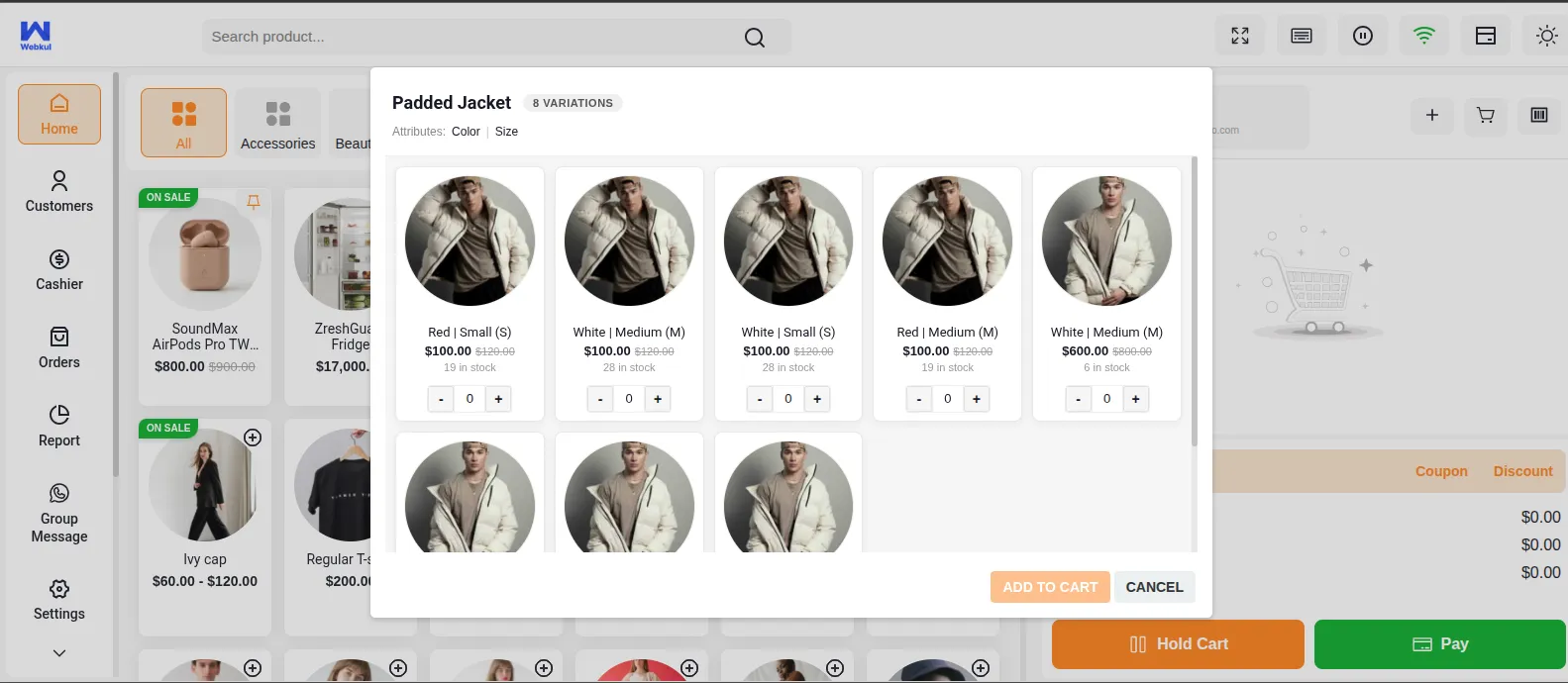Open Orders in sidebar
Screen dimensions: 1568x683
(x=59, y=348)
